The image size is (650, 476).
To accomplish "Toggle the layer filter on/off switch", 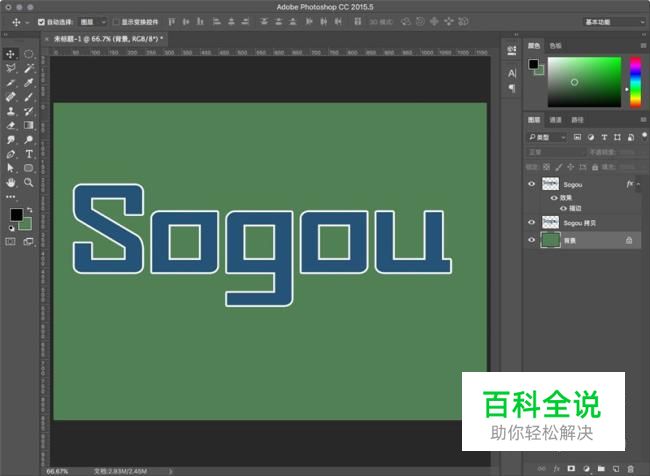I will [x=644, y=136].
